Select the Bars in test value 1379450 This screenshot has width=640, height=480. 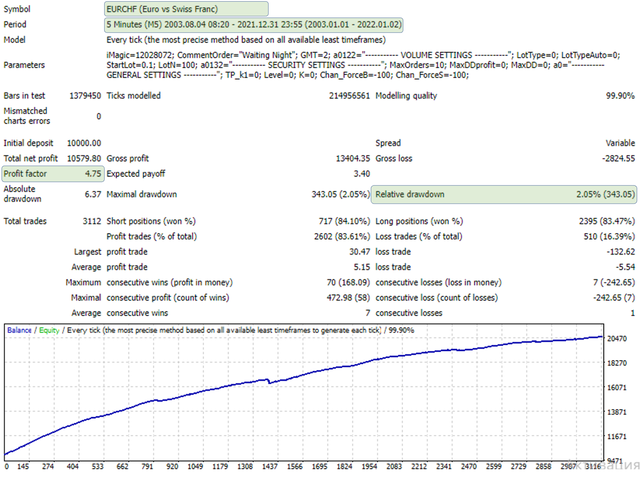tap(85, 96)
